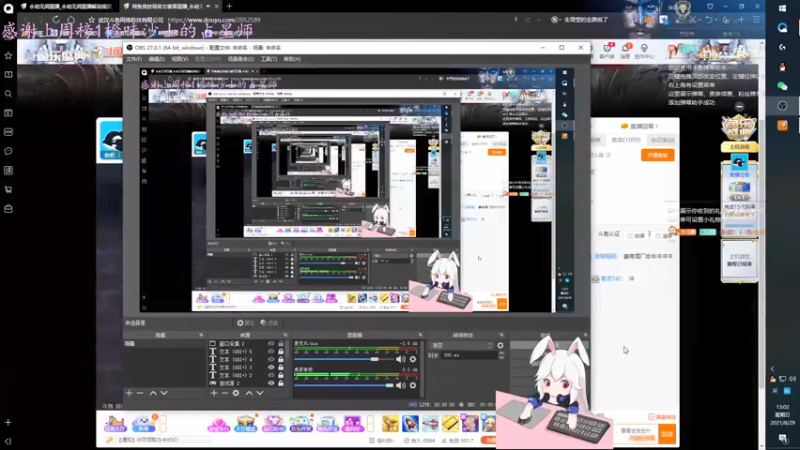
Task: Increase the transition duration with stepper arrows
Action: pyautogui.click(x=501, y=353)
